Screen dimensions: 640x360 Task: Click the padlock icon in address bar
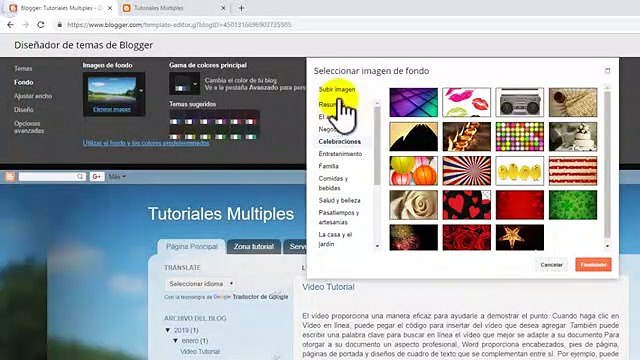click(x=60, y=25)
